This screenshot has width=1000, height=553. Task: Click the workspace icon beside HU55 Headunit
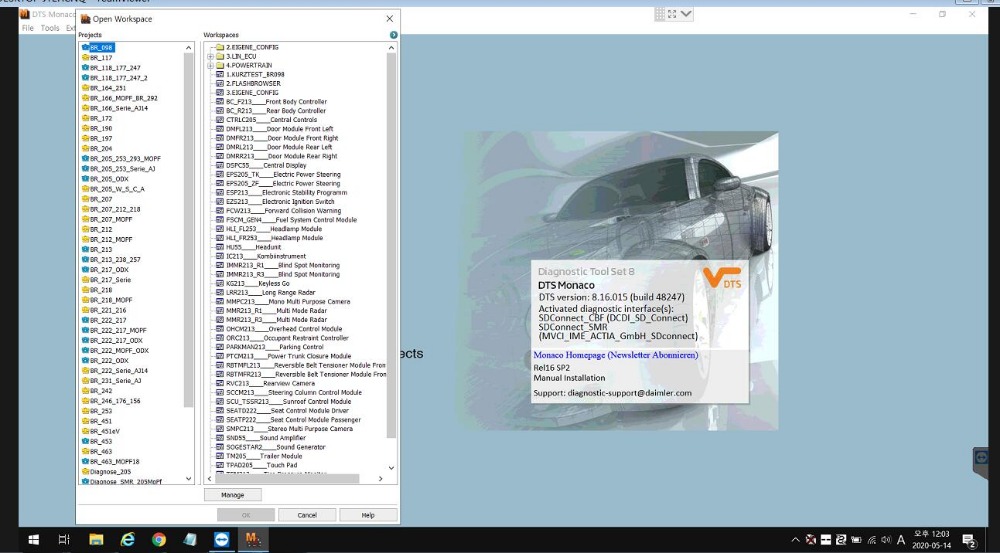point(220,247)
